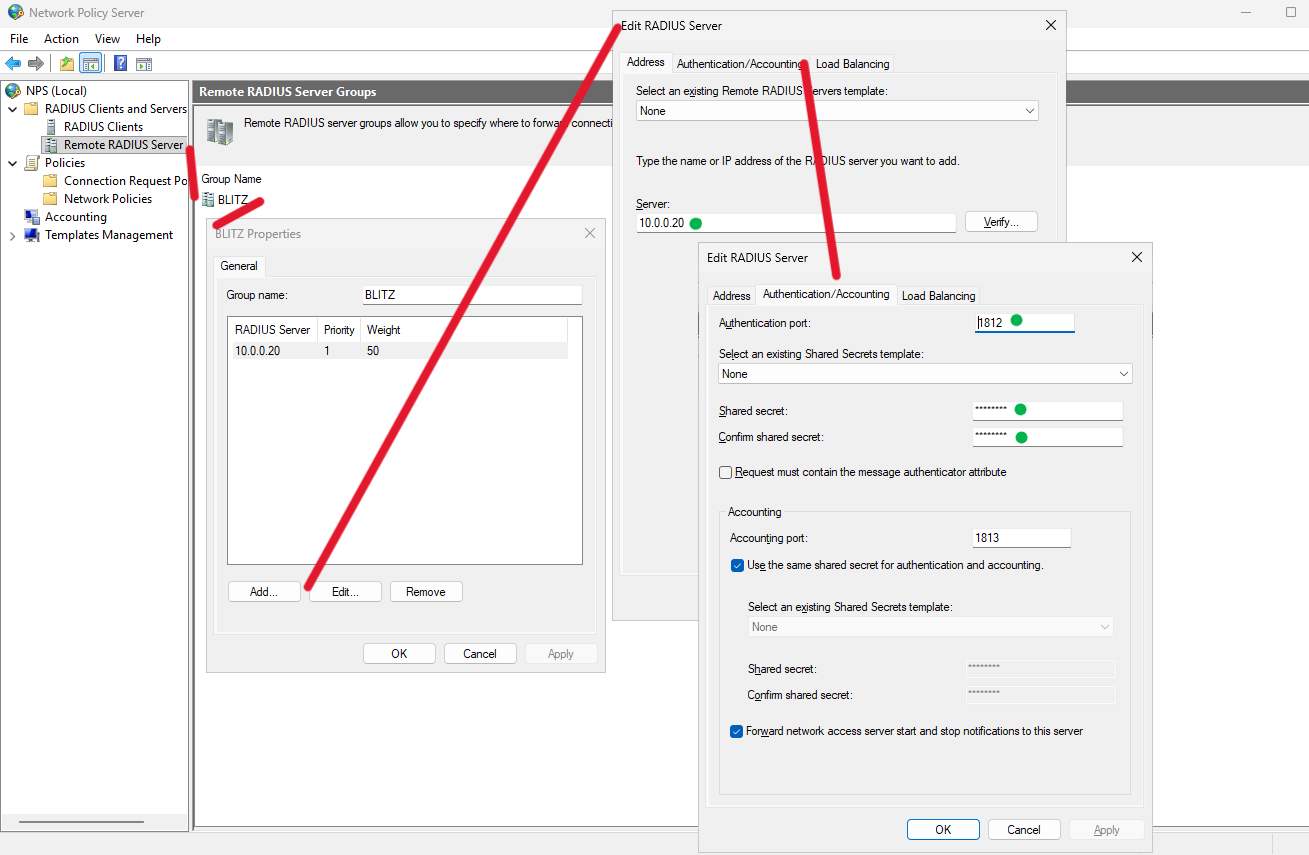The height and width of the screenshot is (855, 1309).
Task: Open the Action menu
Action: point(61,39)
